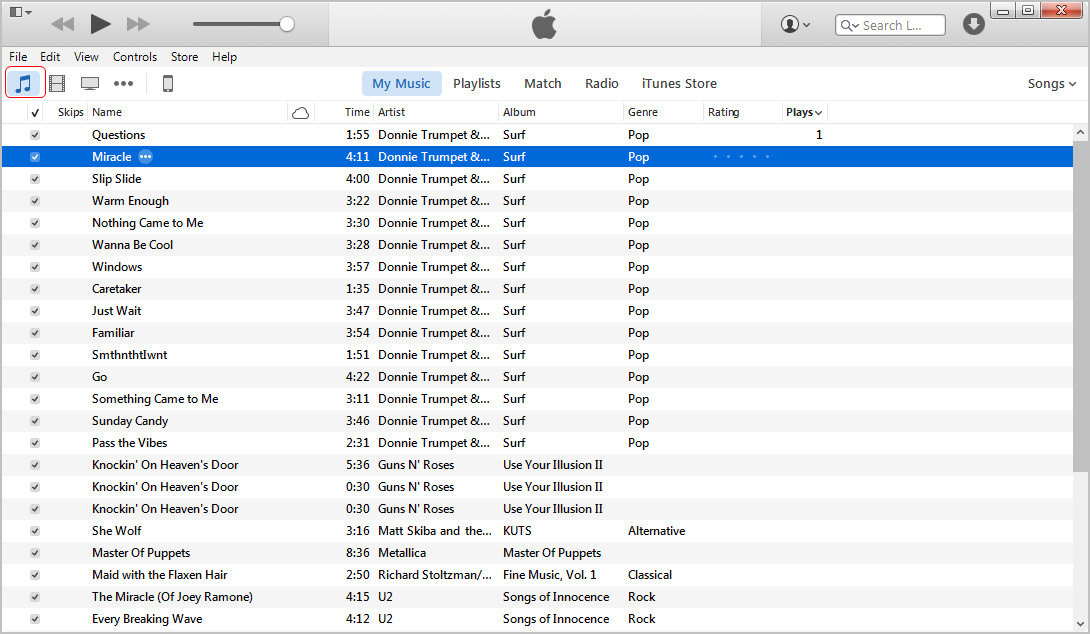
Task: Sort by the Rating column header
Action: [724, 112]
